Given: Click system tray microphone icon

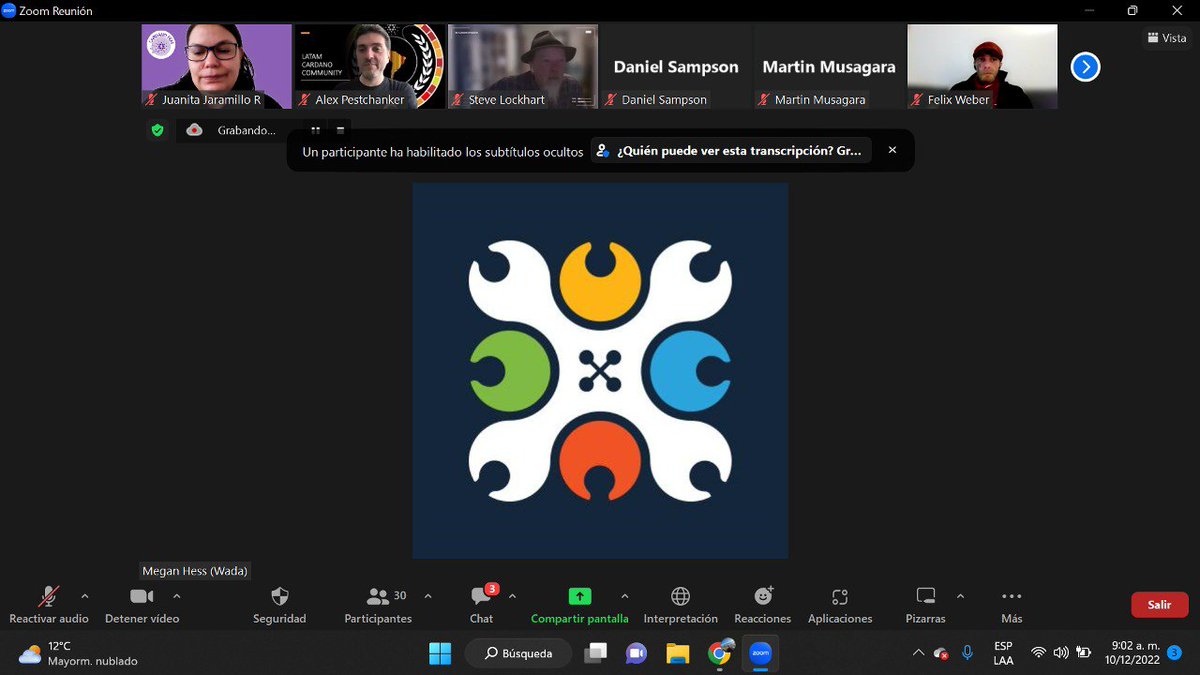Looking at the screenshot, I should [x=967, y=653].
